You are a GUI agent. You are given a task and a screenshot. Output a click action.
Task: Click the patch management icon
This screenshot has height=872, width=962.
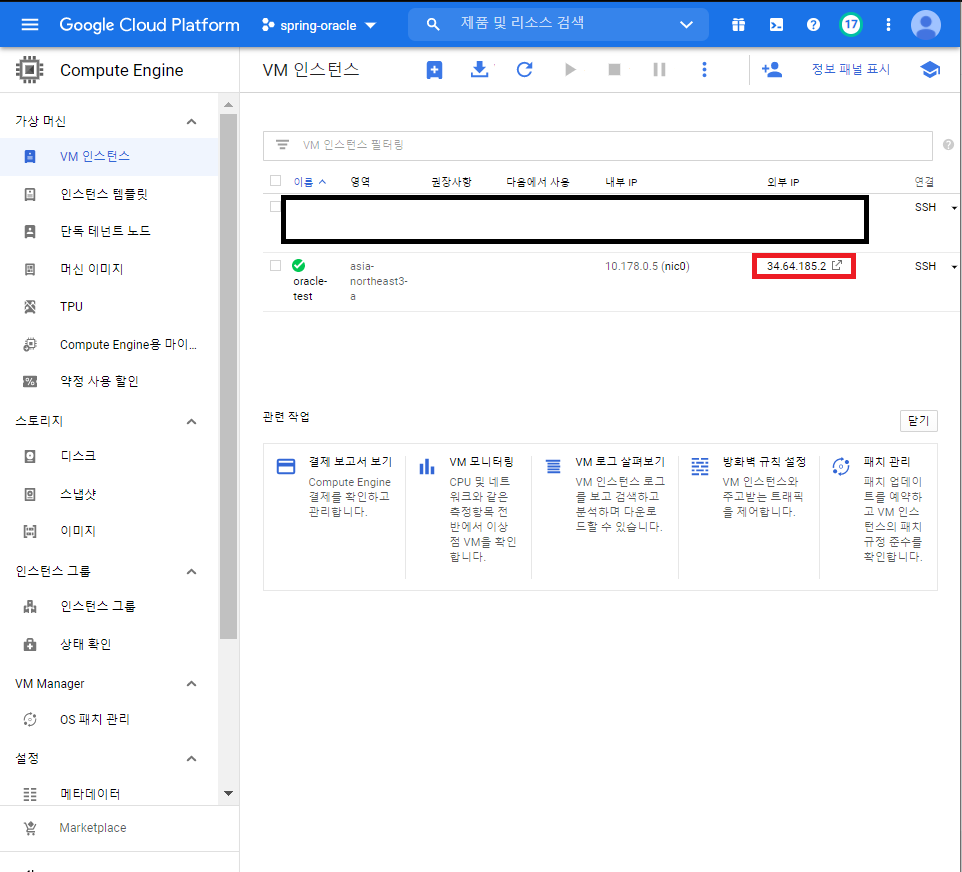(x=841, y=466)
